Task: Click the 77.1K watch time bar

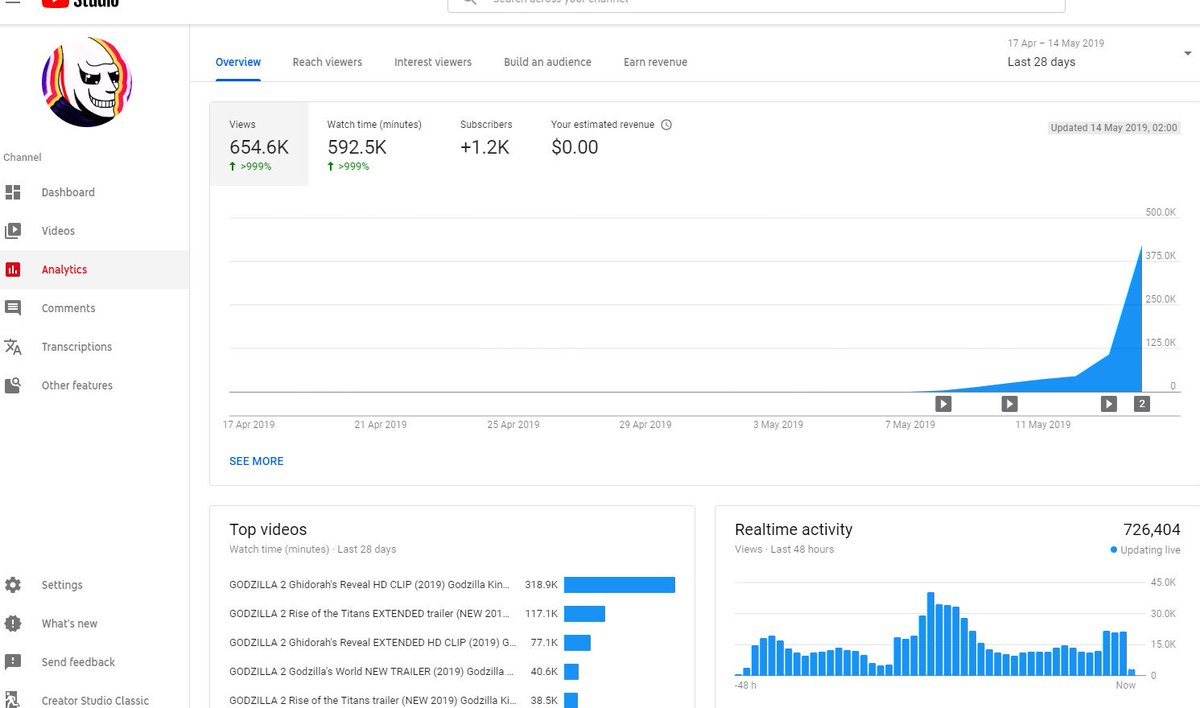Action: click(x=577, y=643)
